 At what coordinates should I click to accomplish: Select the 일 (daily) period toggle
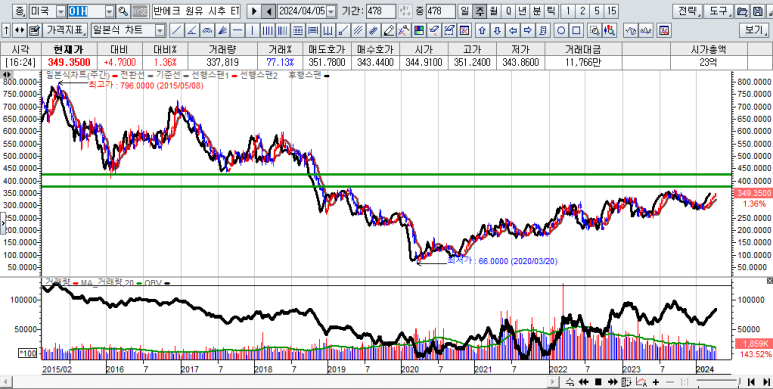click(464, 11)
